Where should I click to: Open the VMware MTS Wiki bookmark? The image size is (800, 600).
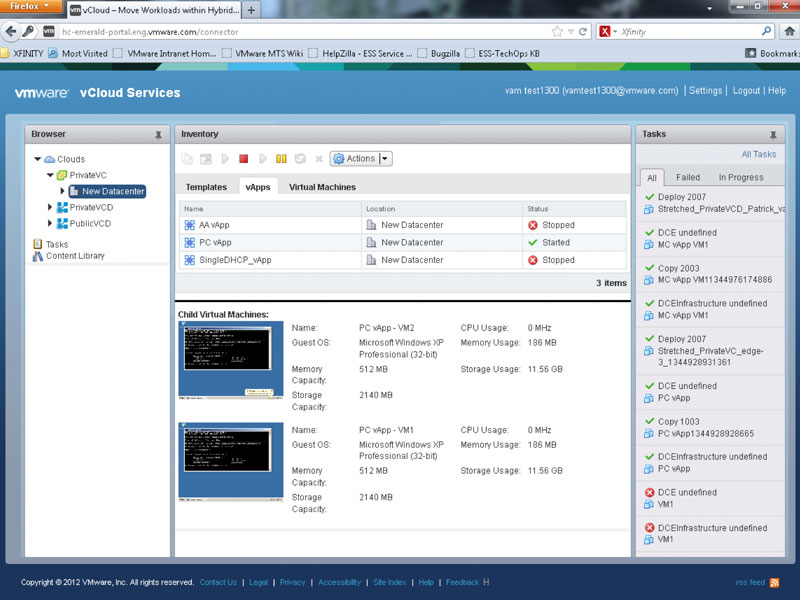click(x=263, y=54)
